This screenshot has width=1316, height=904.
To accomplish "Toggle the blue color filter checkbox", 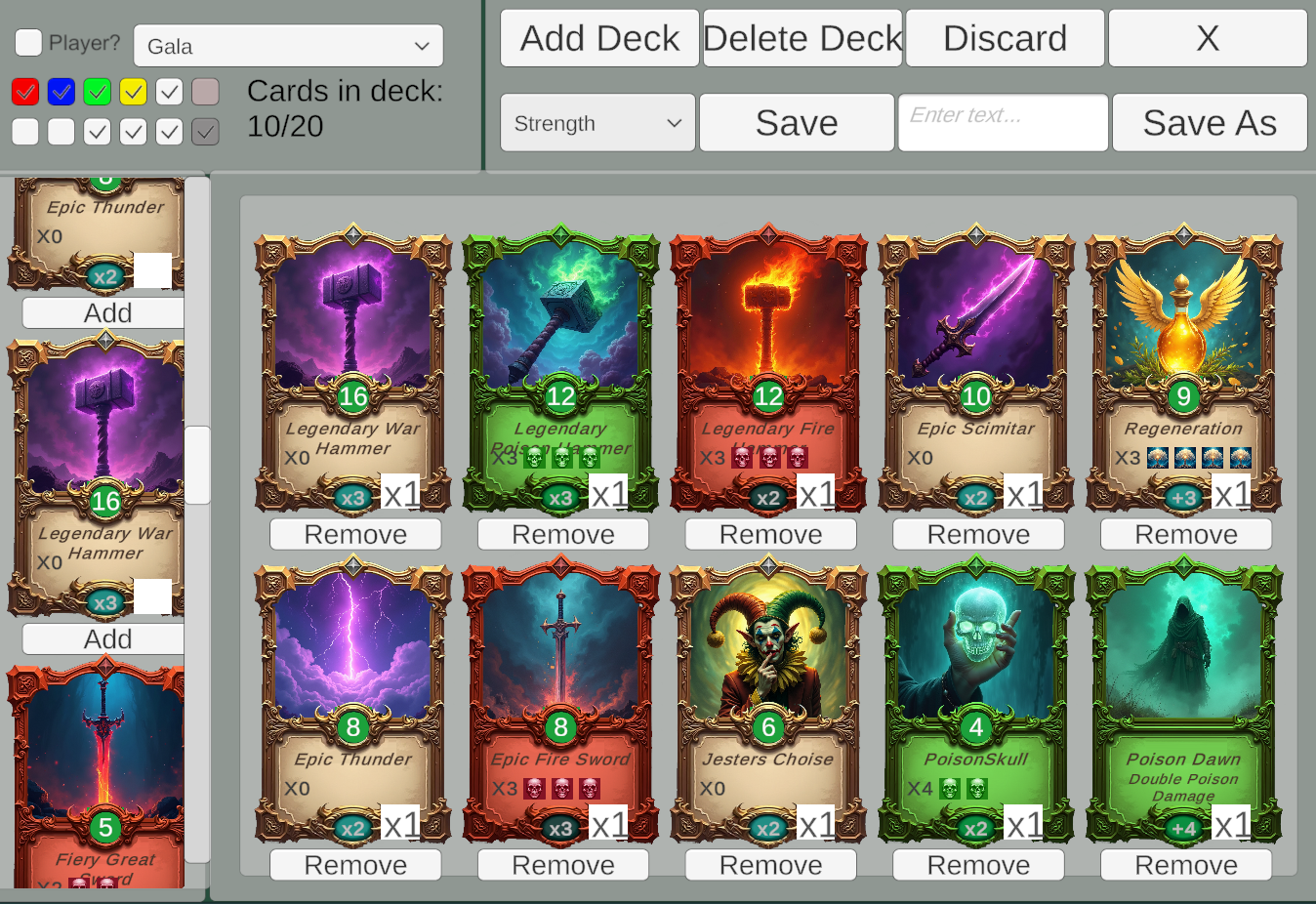I will [x=62, y=92].
